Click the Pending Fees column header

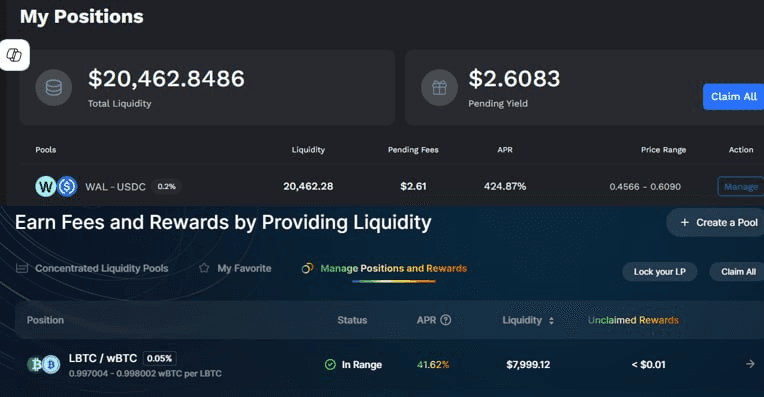tap(413, 150)
